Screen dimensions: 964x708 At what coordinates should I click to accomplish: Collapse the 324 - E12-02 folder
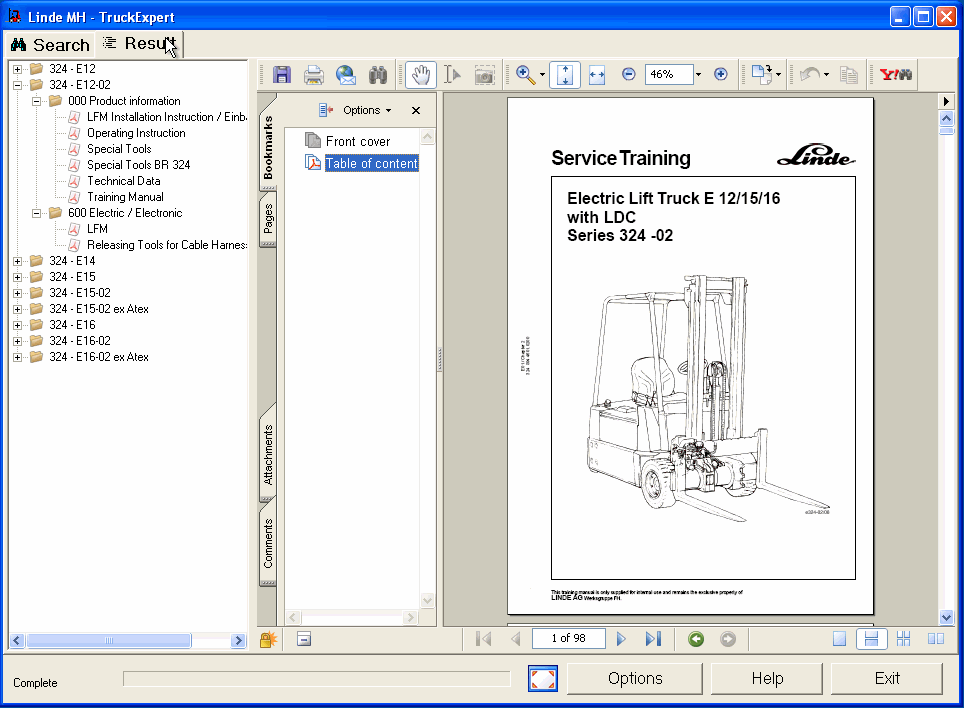click(17, 85)
